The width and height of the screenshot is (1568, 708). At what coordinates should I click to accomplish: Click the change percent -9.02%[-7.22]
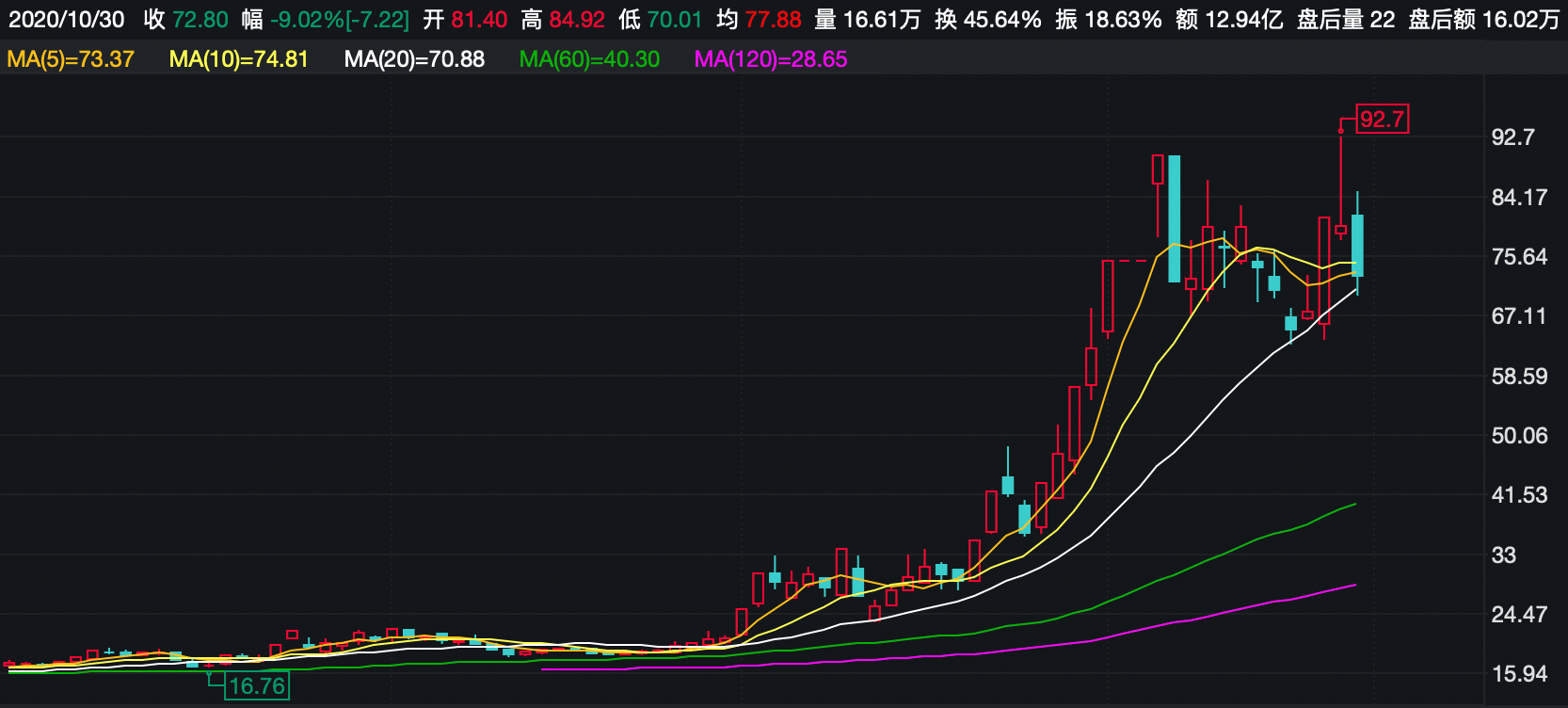click(x=340, y=20)
